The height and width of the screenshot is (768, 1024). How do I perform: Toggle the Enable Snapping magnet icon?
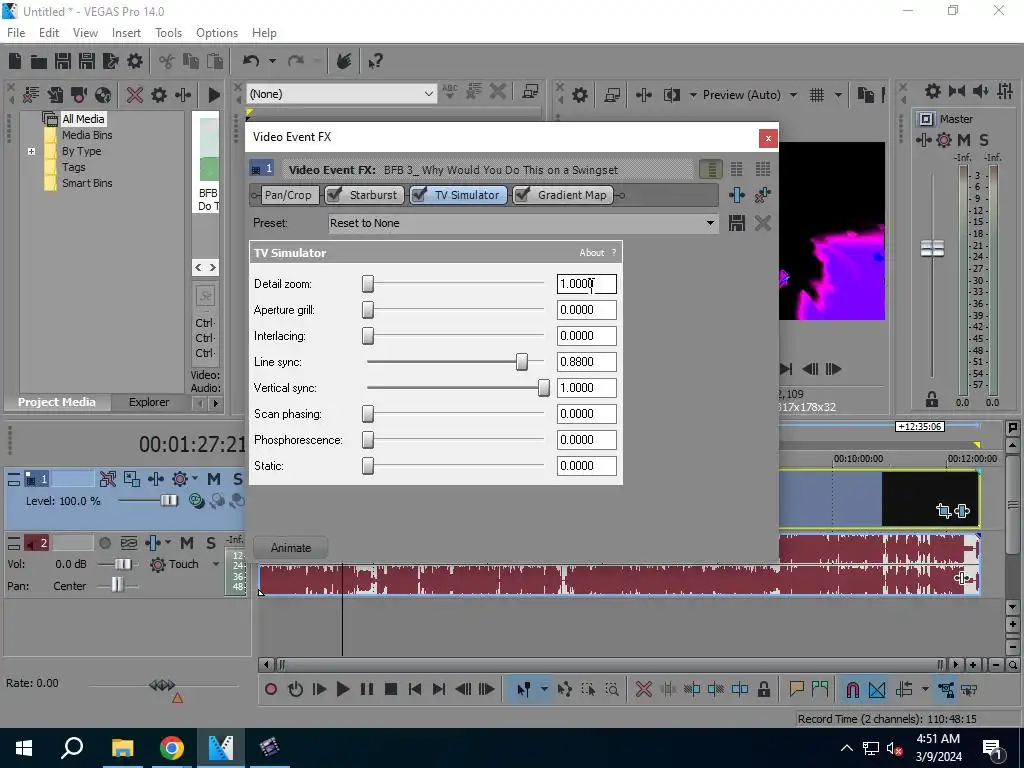[852, 689]
